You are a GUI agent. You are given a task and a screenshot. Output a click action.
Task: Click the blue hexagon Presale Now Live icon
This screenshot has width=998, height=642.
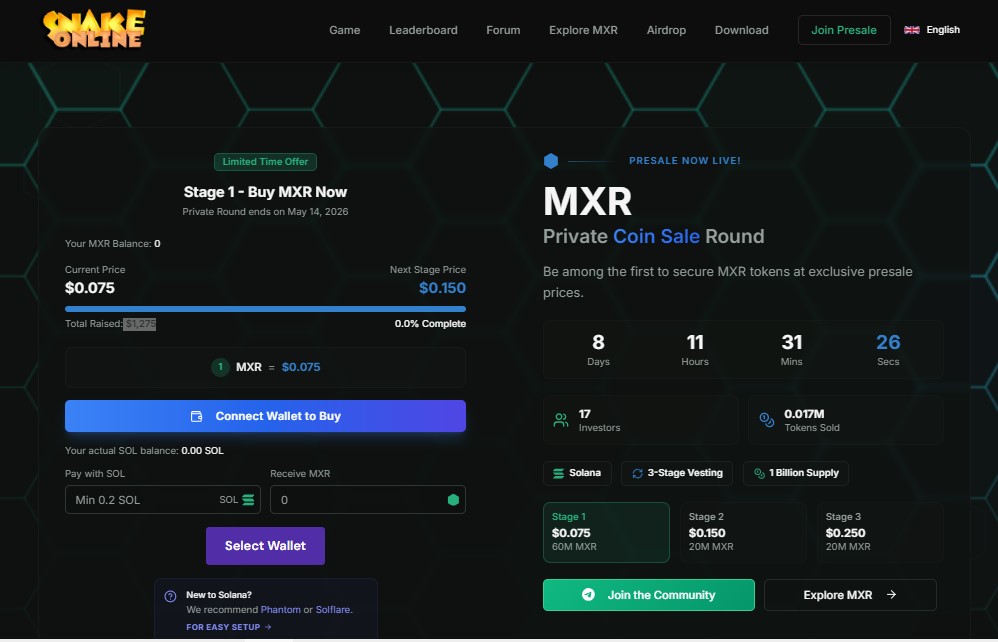pyautogui.click(x=551, y=161)
